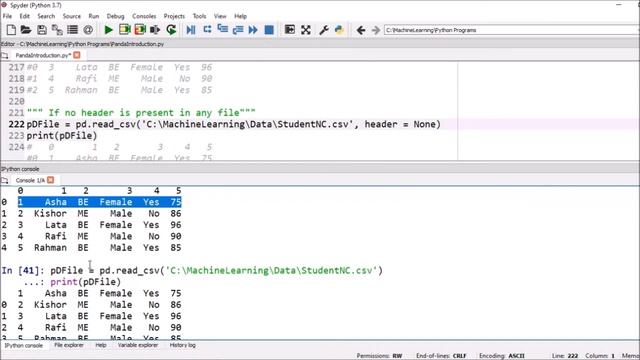Click the working directory path field
640x360 pixels.
coord(511,30)
